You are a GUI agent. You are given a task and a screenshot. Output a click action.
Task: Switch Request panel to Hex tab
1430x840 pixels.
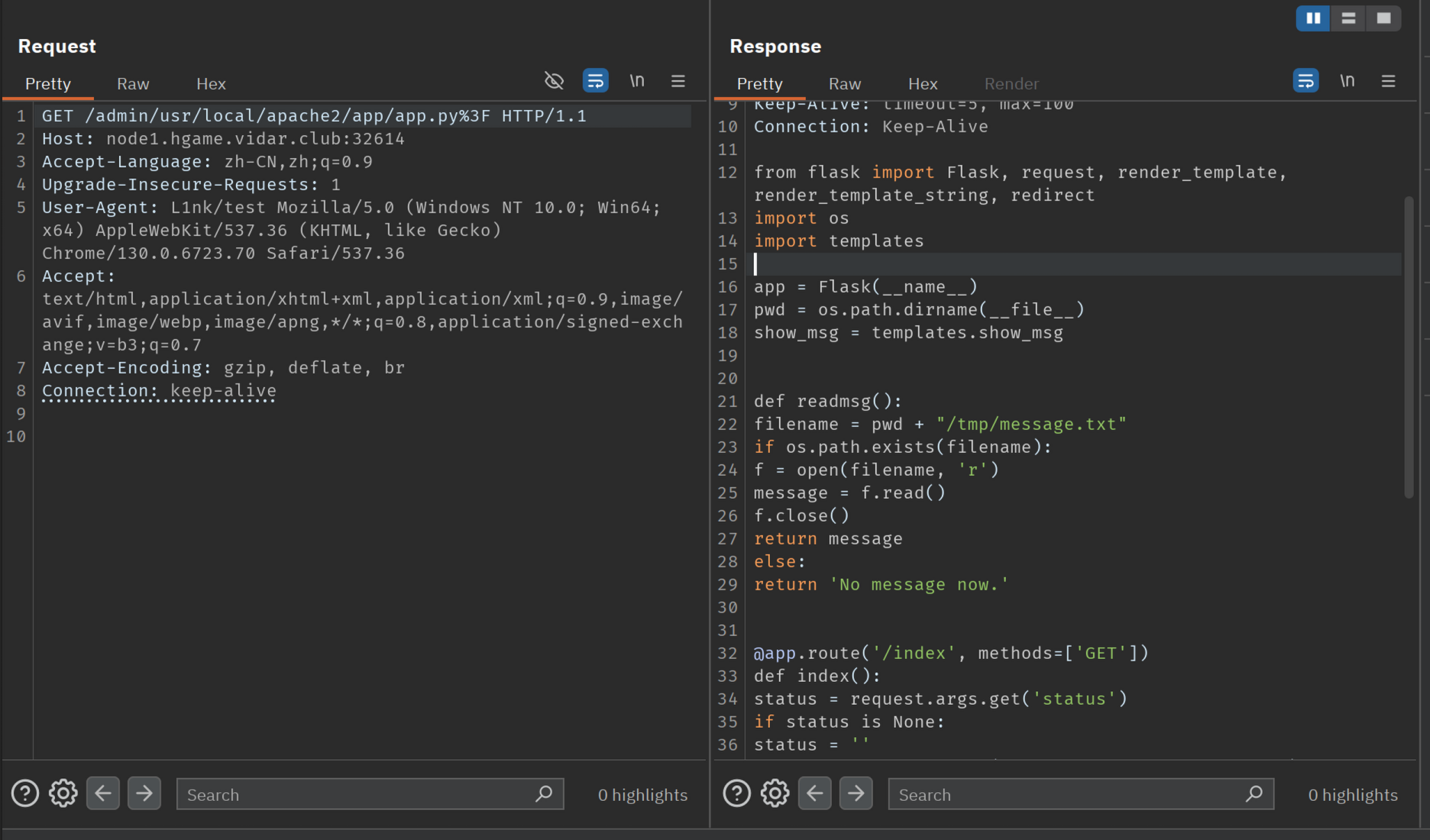[x=211, y=84]
